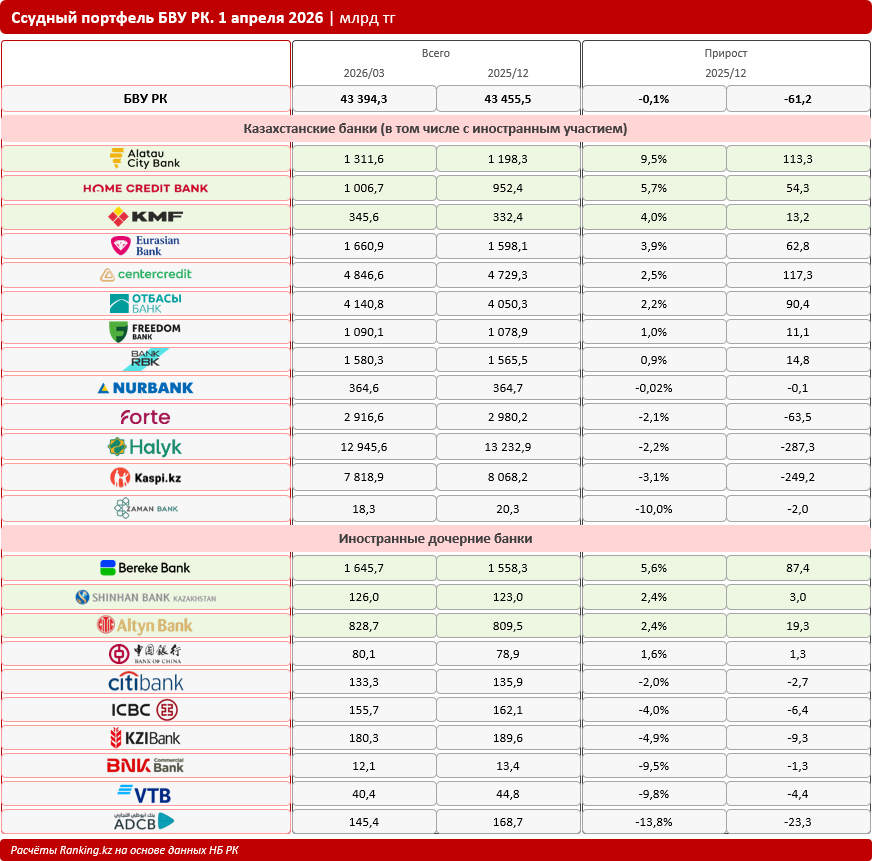Image resolution: width=872 pixels, height=861 pixels.
Task: Click the 'Всего' column header
Action: click(x=435, y=53)
